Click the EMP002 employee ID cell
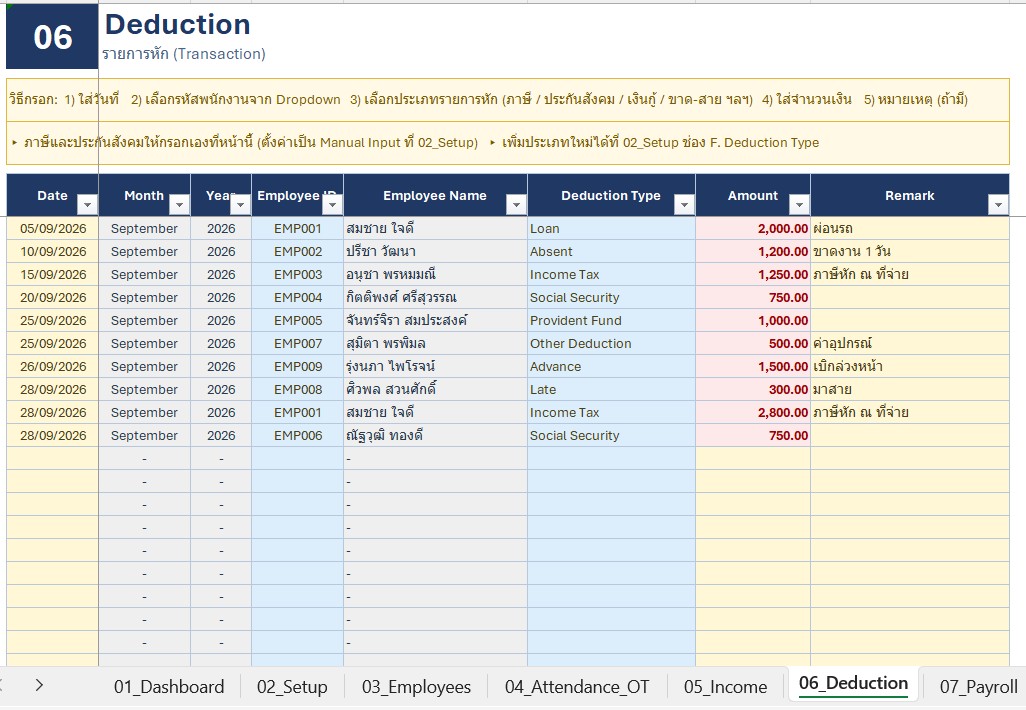Image resolution: width=1026 pixels, height=710 pixels. [298, 251]
